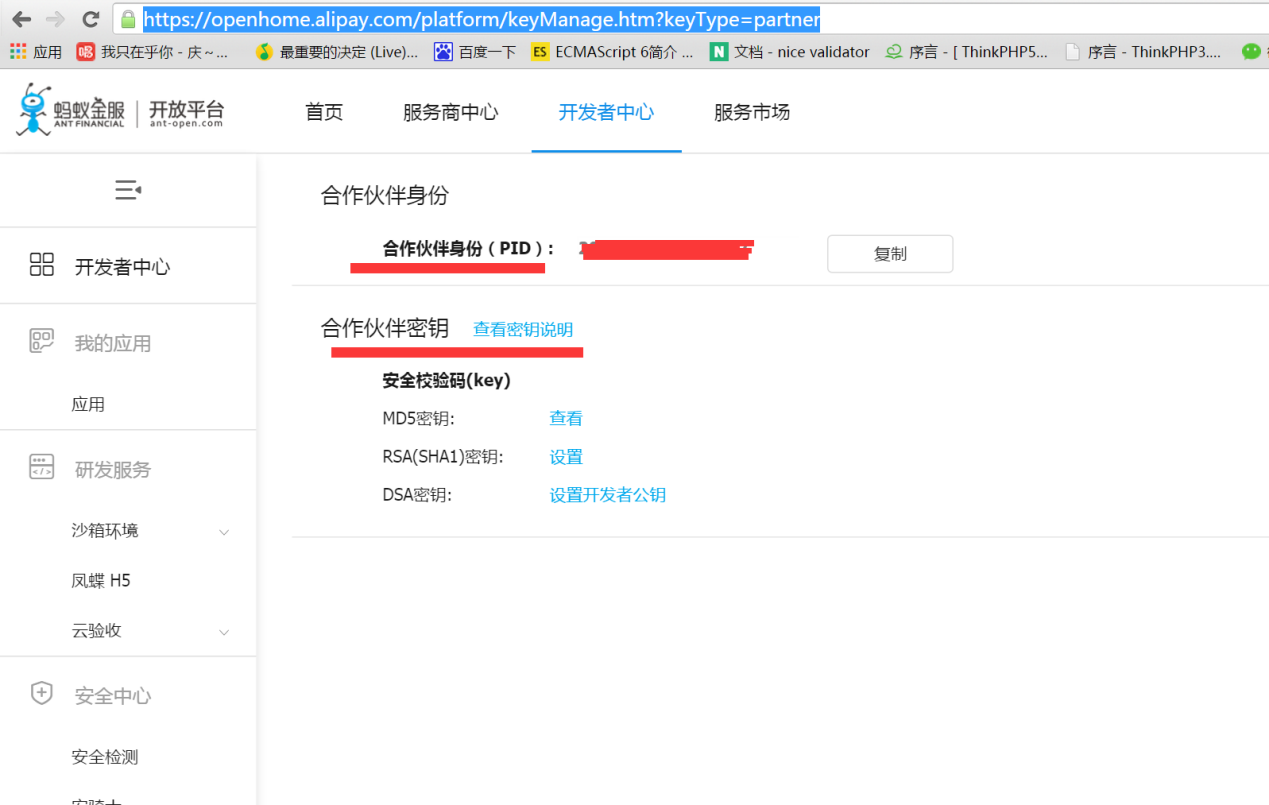
Task: Open the ThinkPHP3 序言 bookmark
Action: coord(1144,52)
